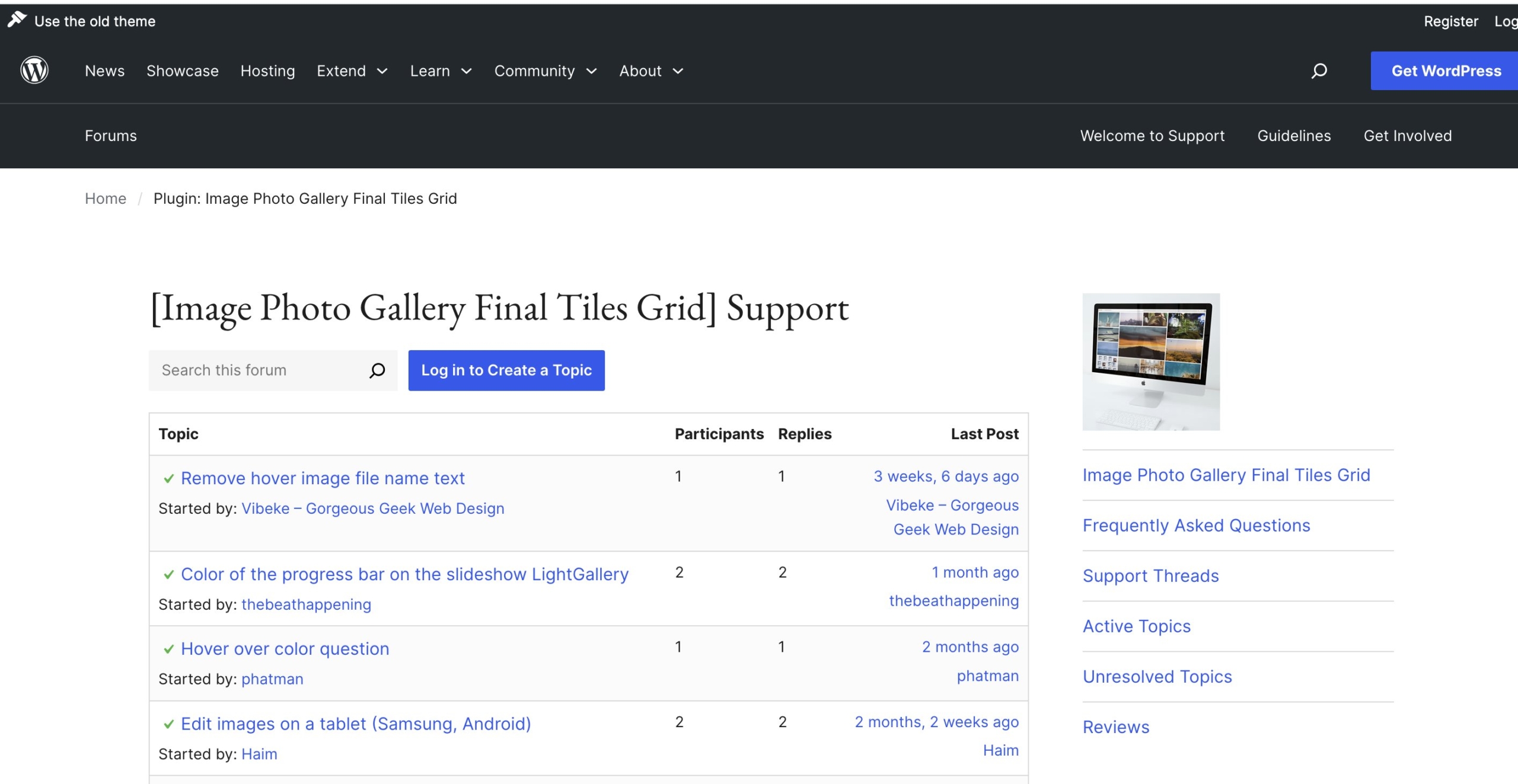Click the plugin iMac thumbnail image
The width and height of the screenshot is (1518, 784).
pos(1151,361)
